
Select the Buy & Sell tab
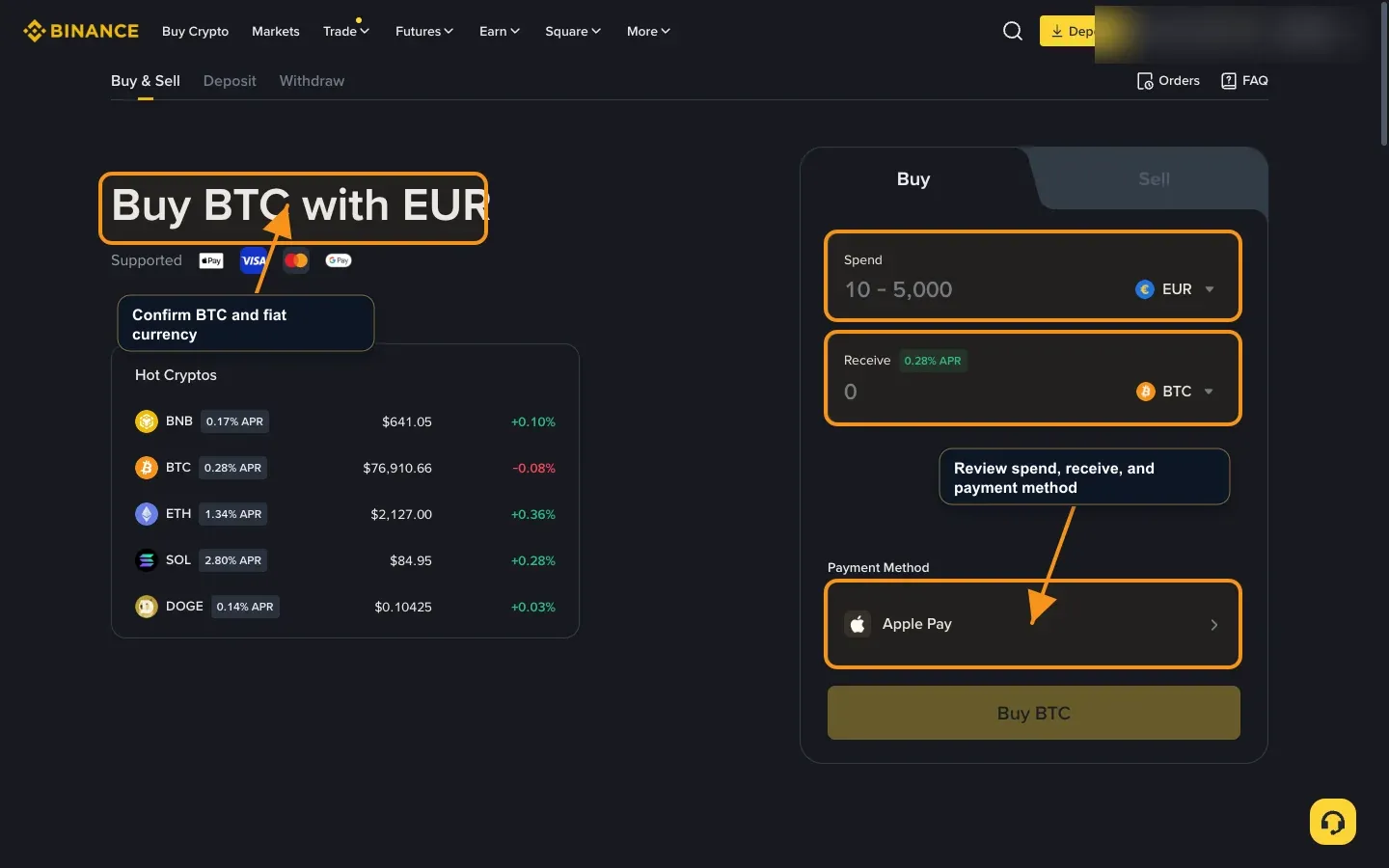(x=146, y=81)
